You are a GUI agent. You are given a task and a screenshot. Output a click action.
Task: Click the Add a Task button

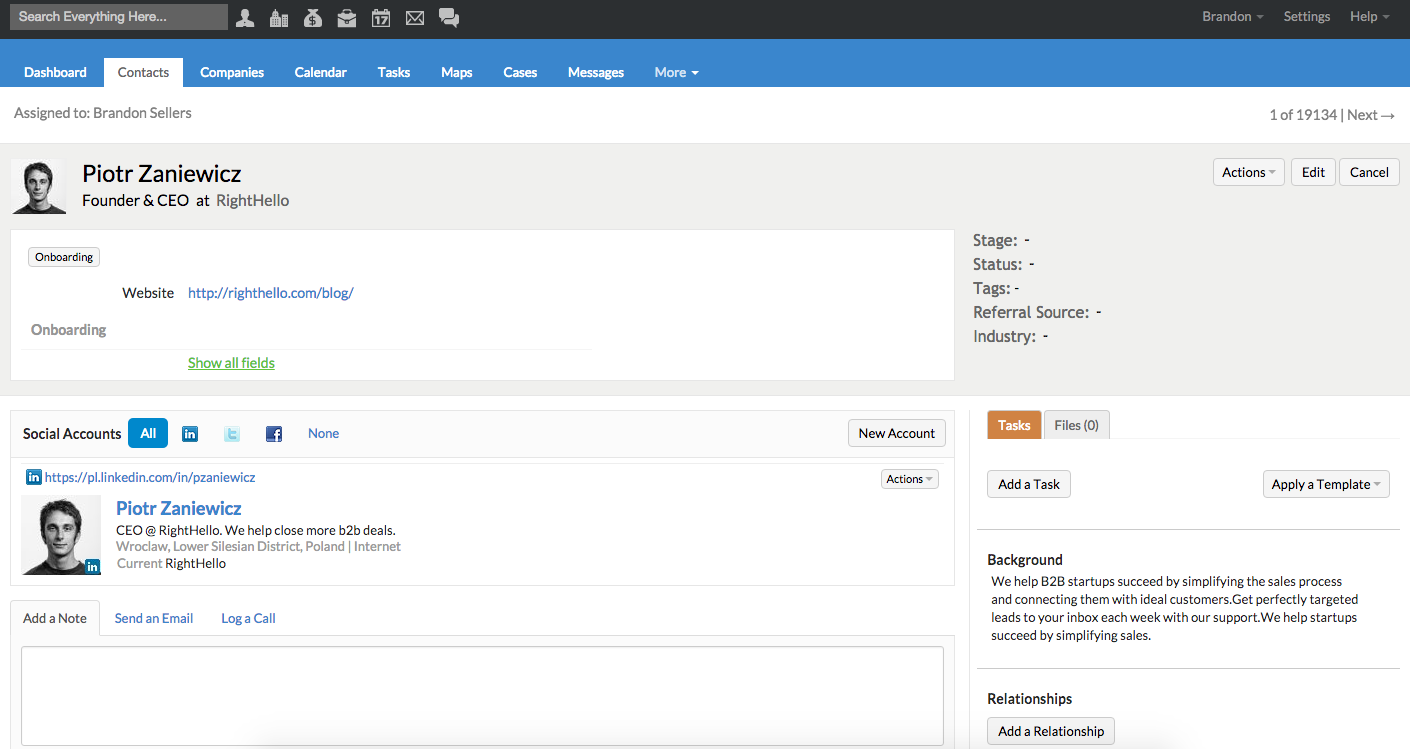1029,484
